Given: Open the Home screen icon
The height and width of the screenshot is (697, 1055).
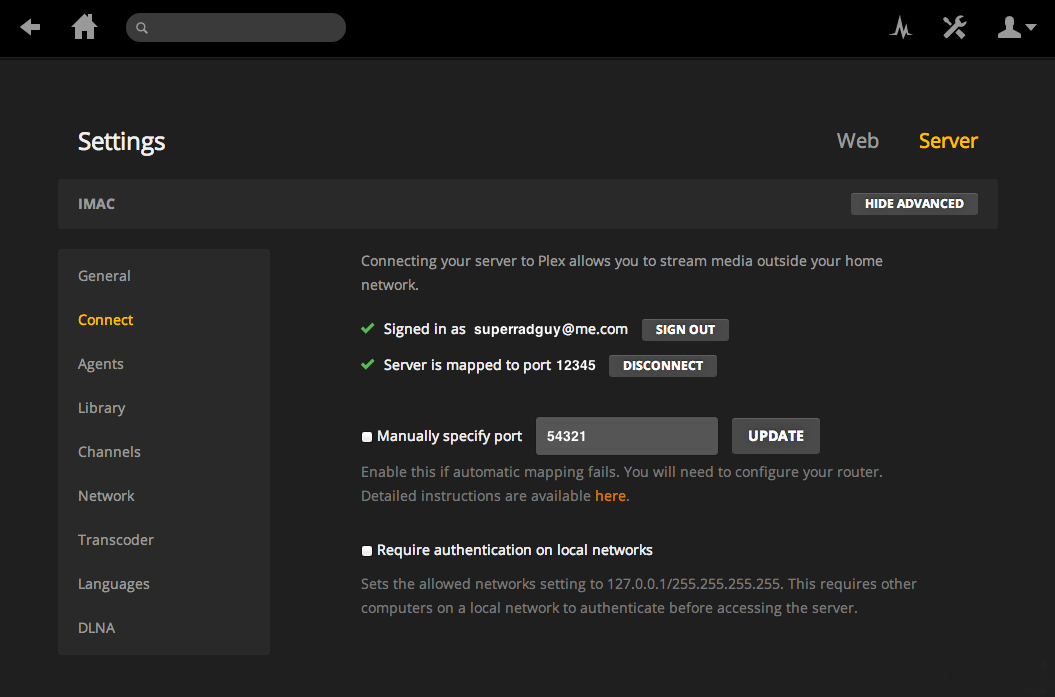Looking at the screenshot, I should [85, 27].
